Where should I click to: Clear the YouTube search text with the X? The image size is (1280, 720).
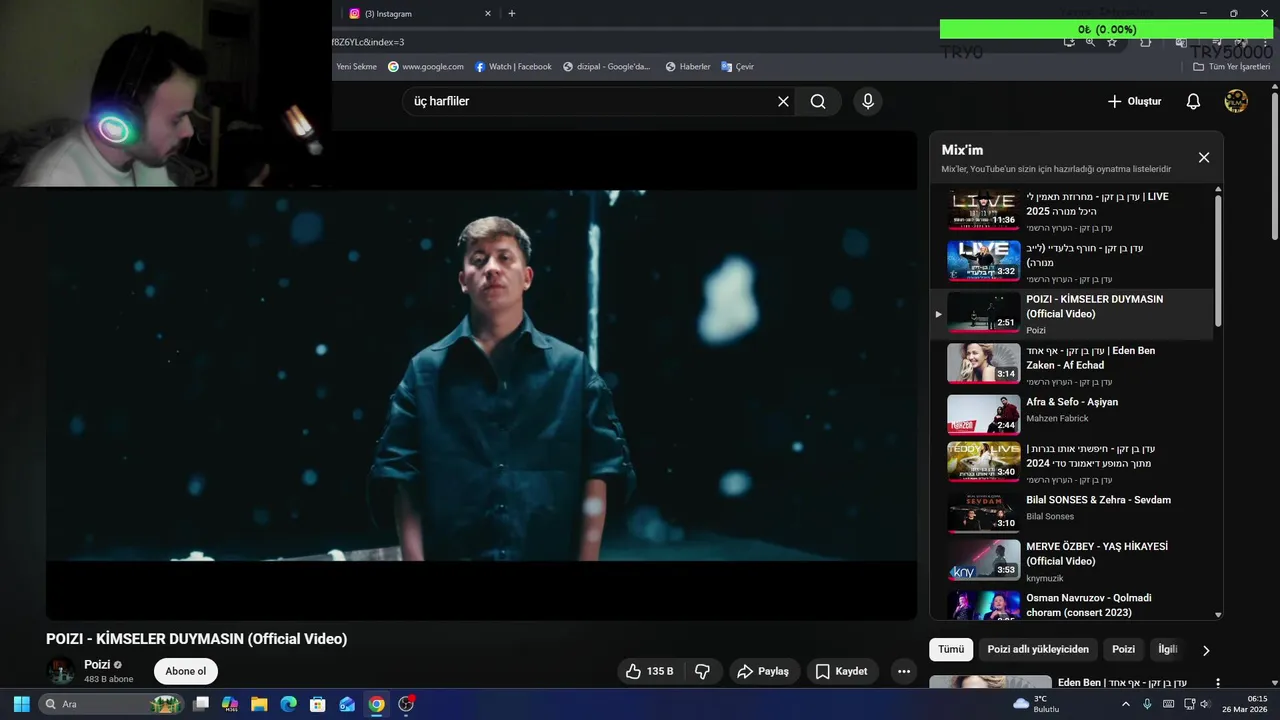(x=783, y=101)
